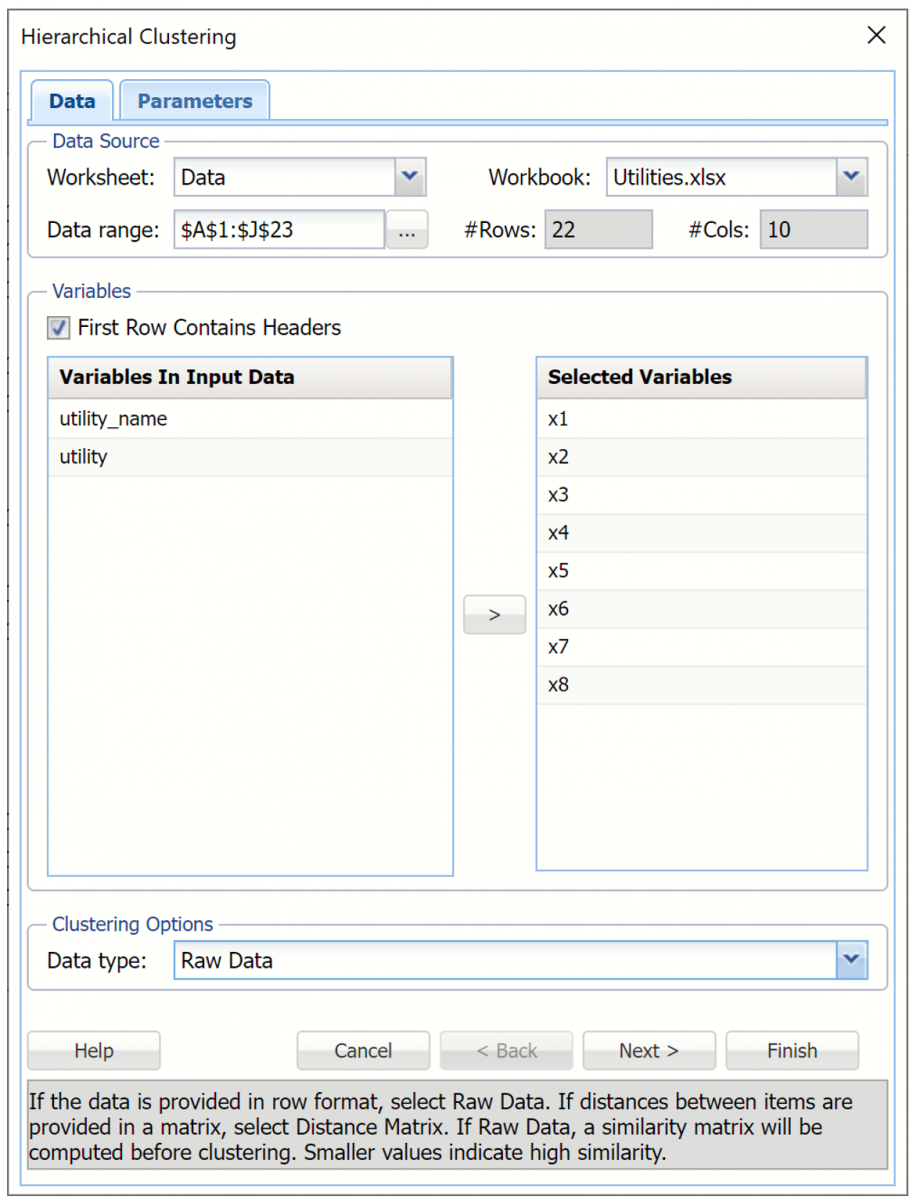This screenshot has height=1200, width=913.
Task: Open the Workbook dropdown arrow
Action: tap(851, 178)
